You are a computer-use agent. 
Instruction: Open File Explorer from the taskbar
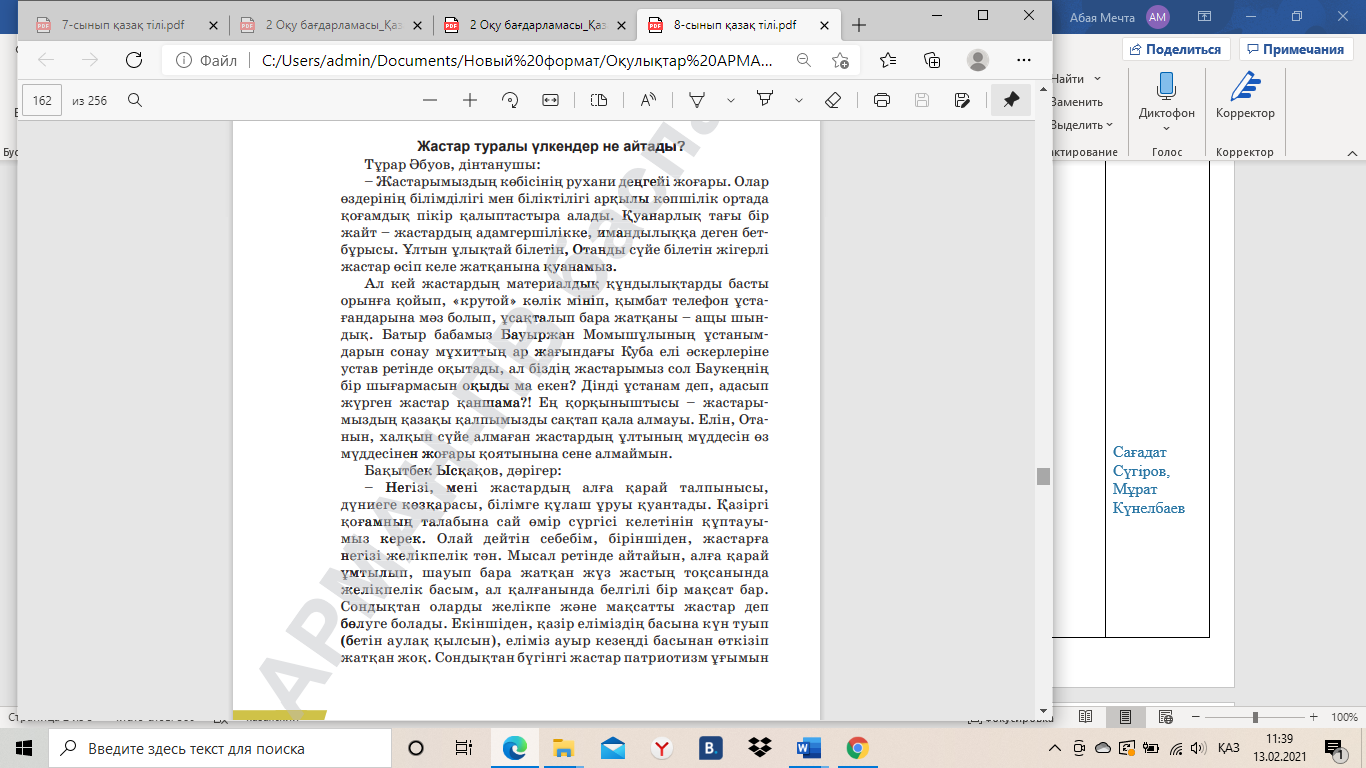(564, 748)
